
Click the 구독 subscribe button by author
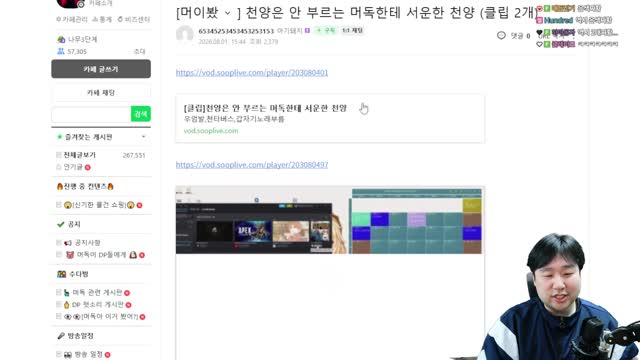click(x=326, y=31)
